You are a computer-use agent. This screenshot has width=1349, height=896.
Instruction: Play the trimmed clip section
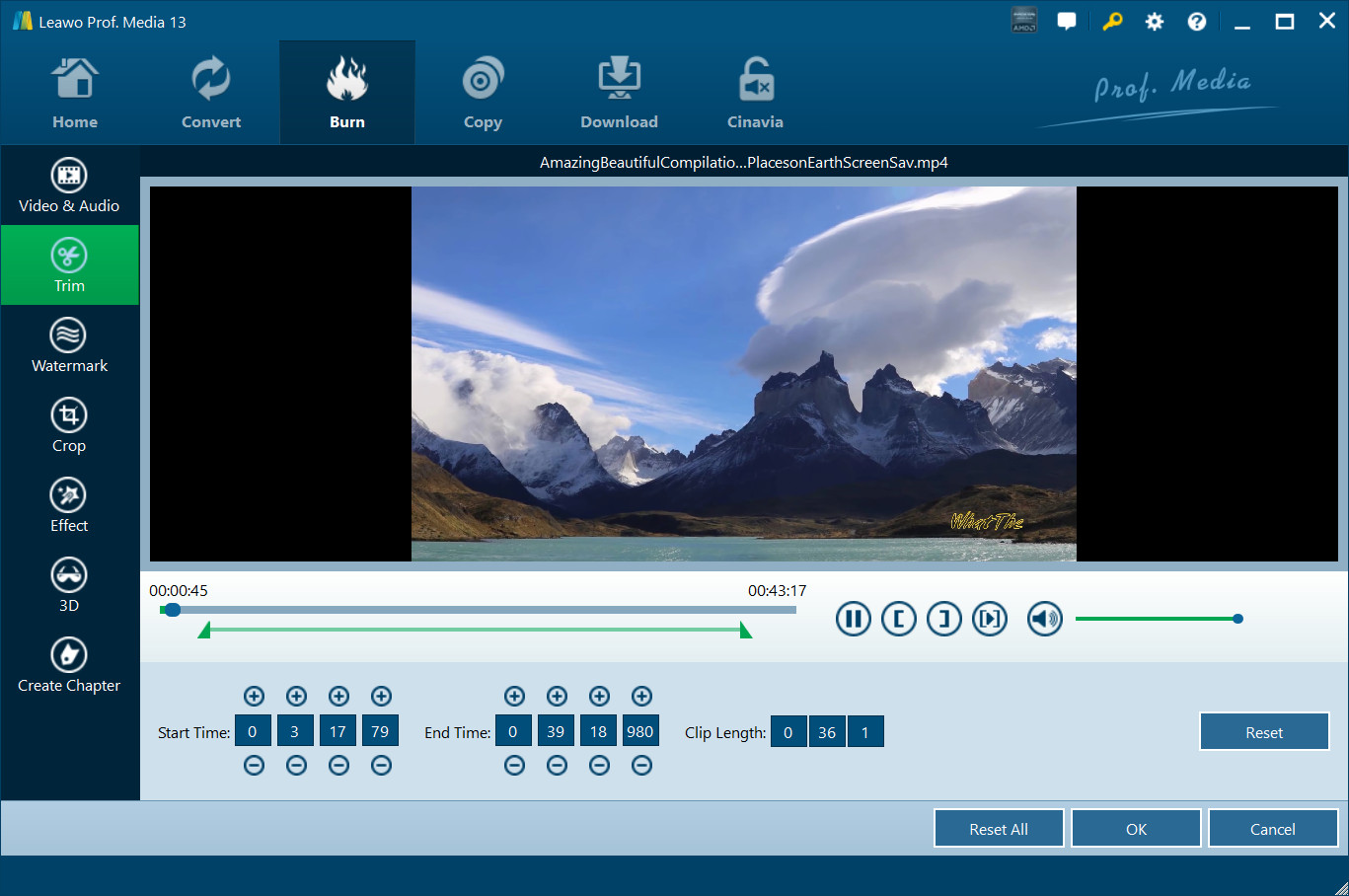coord(989,619)
